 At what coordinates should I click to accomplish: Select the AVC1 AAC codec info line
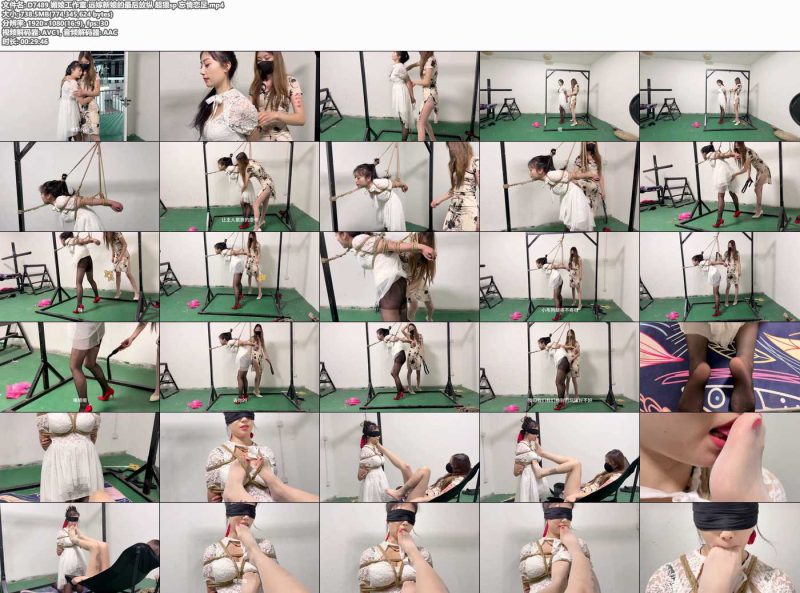pos(59,33)
